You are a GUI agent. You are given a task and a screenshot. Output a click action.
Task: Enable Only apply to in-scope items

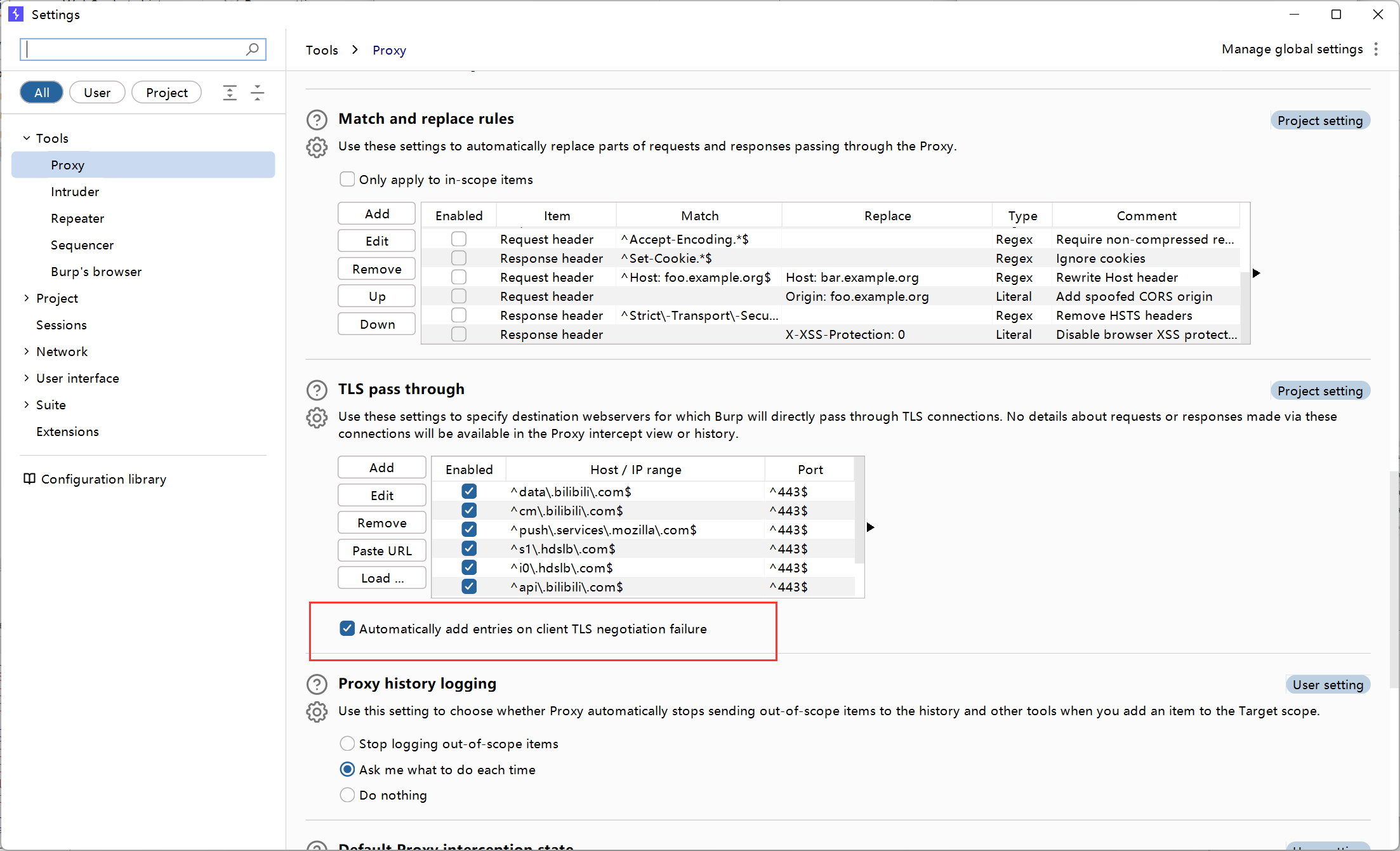click(347, 180)
